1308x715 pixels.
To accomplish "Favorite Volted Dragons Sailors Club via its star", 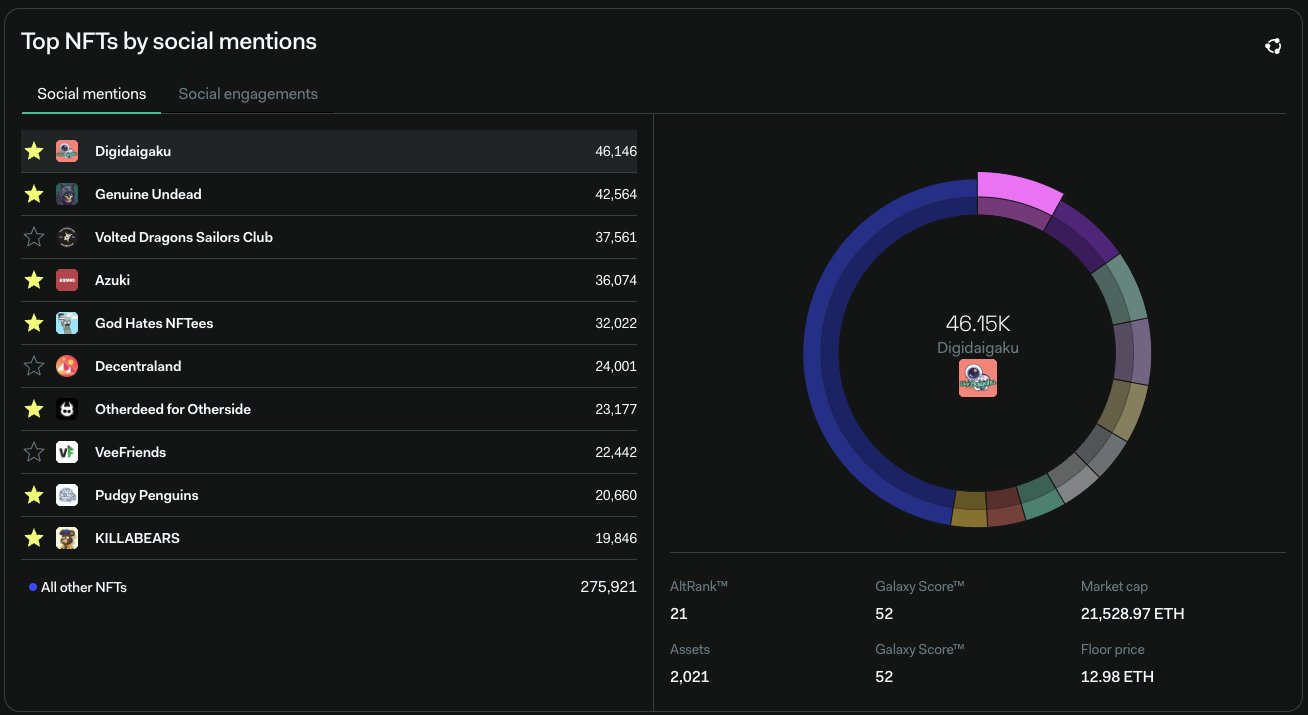I will 34,237.
